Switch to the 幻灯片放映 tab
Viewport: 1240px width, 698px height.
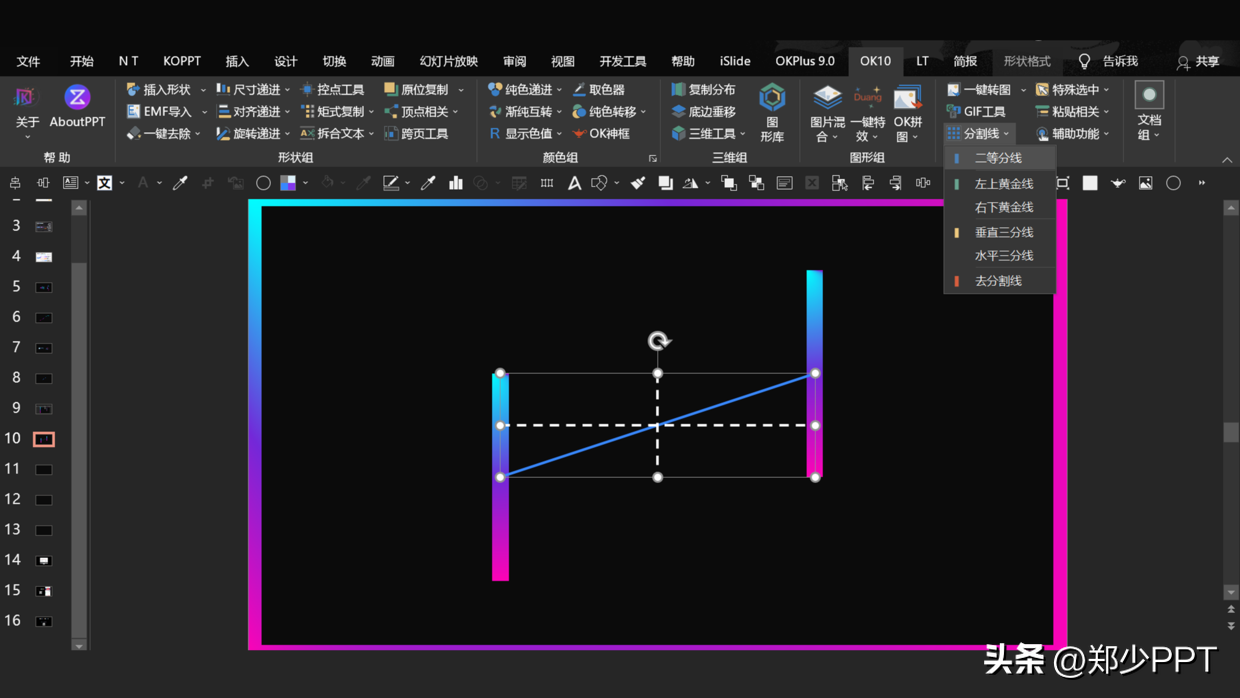tap(448, 61)
